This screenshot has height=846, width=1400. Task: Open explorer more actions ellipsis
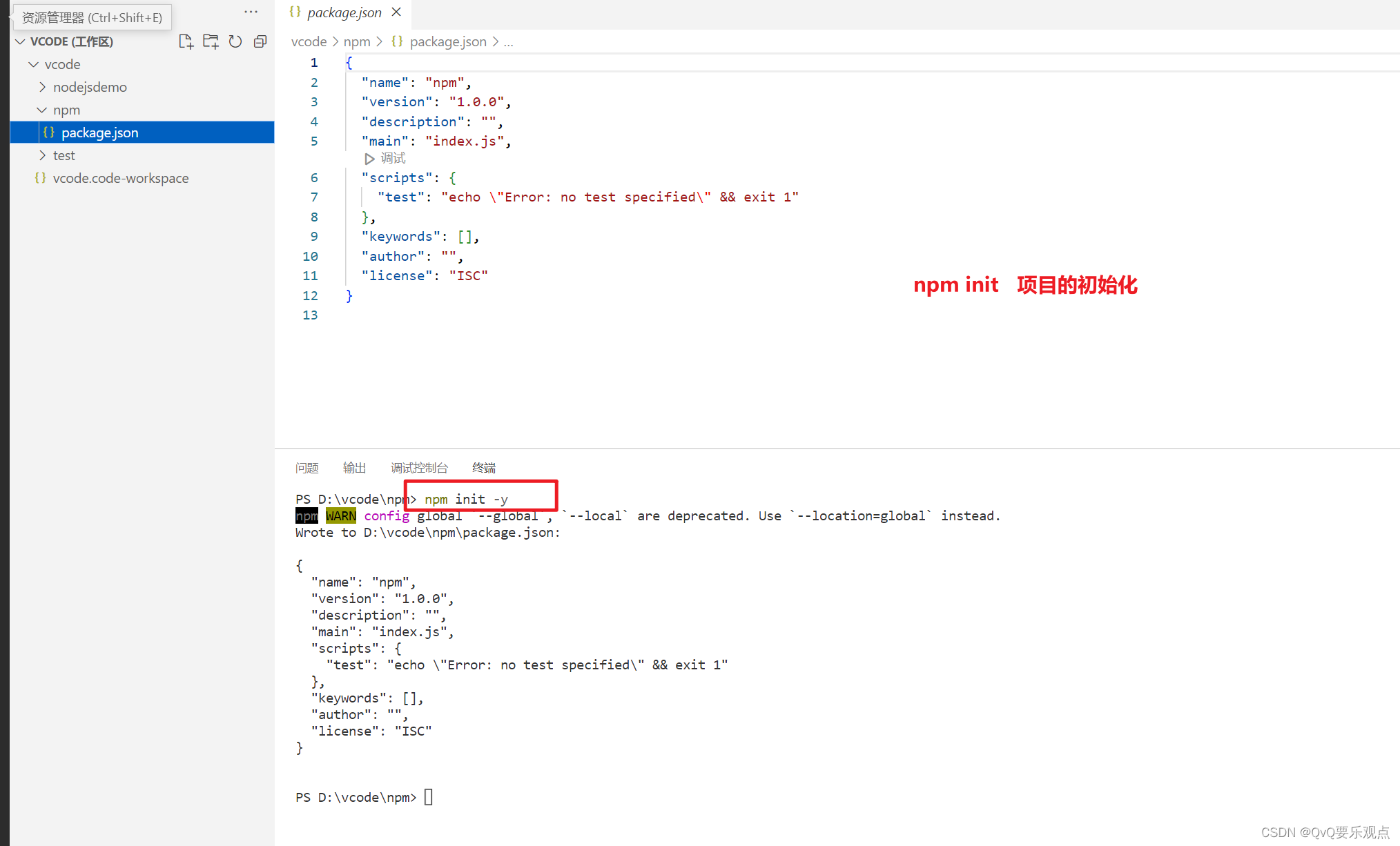click(251, 12)
